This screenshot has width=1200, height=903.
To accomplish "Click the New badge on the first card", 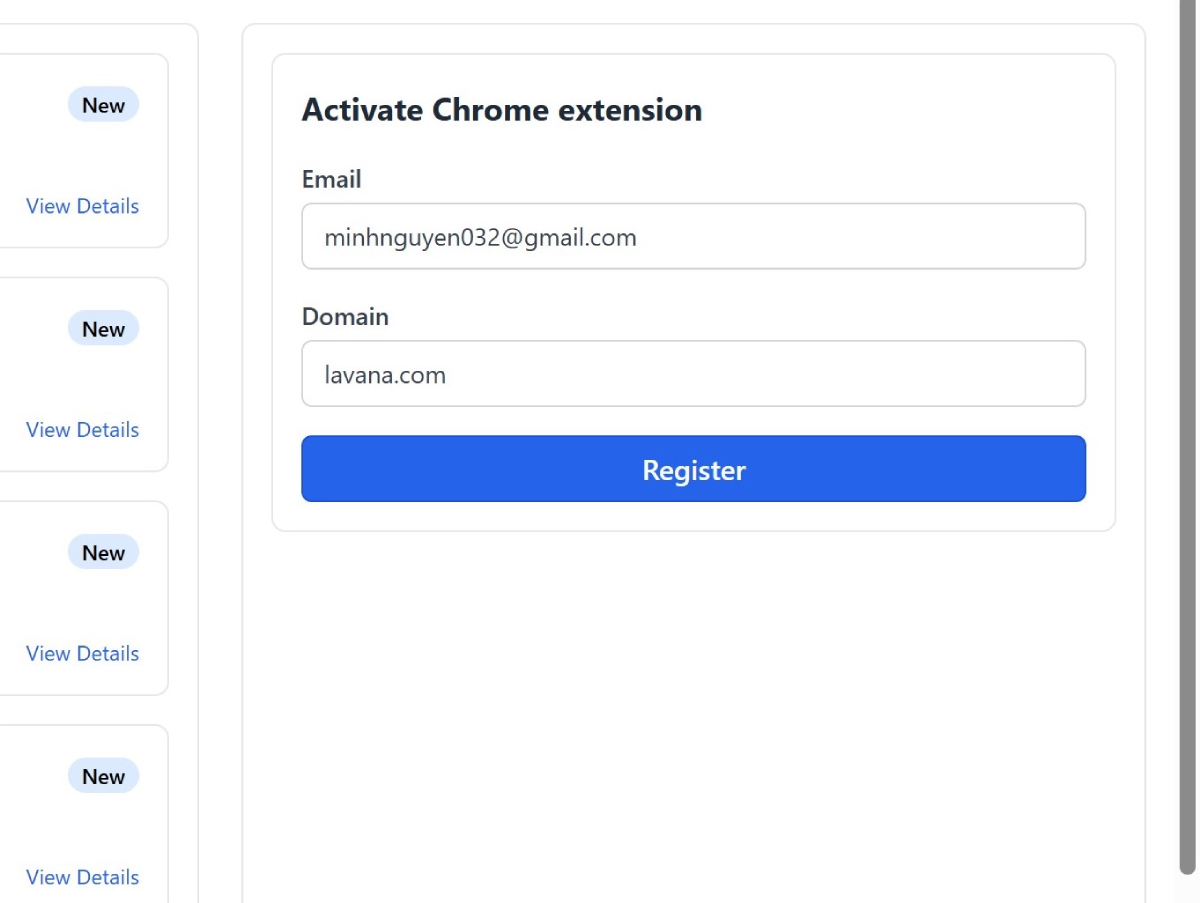I will pos(103,105).
